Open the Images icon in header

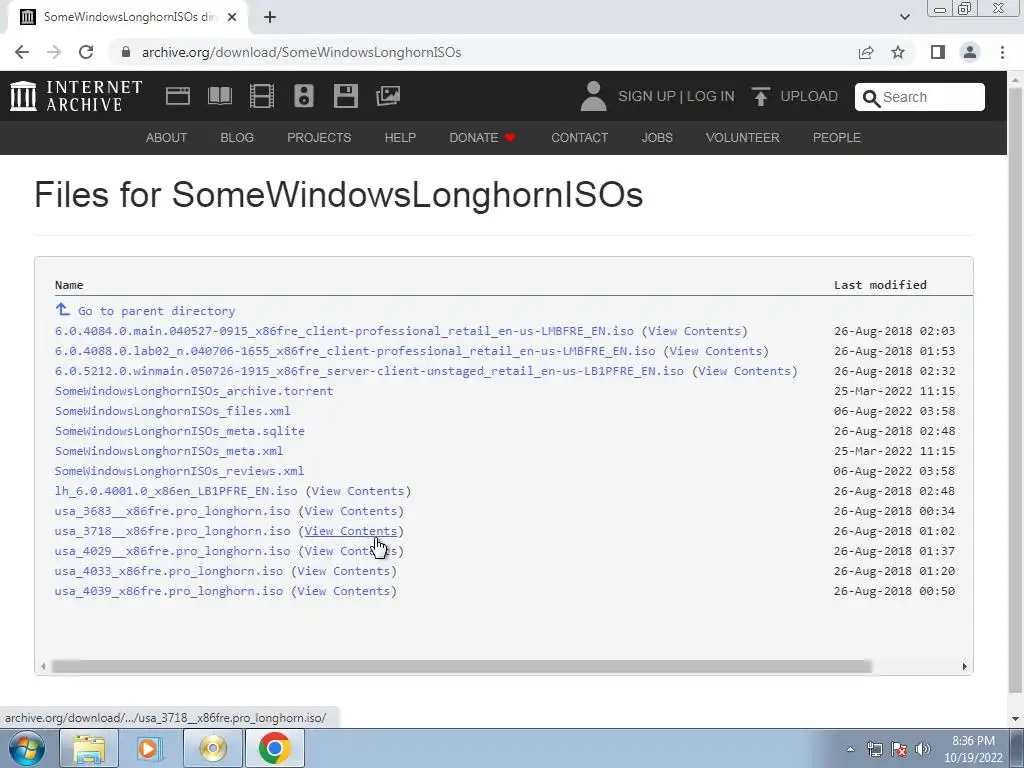pyautogui.click(x=388, y=96)
